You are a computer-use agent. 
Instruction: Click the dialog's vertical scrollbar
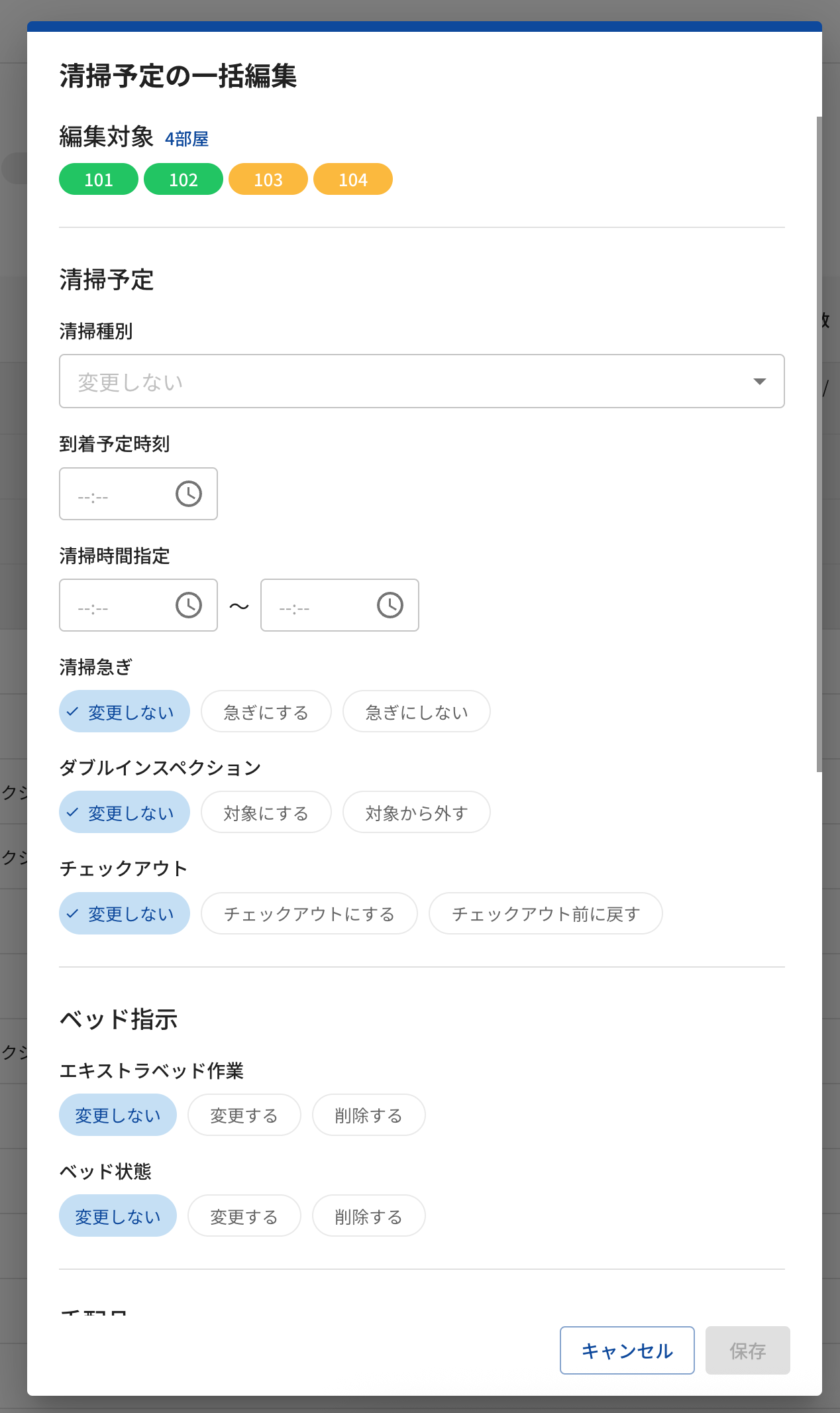coord(819,444)
